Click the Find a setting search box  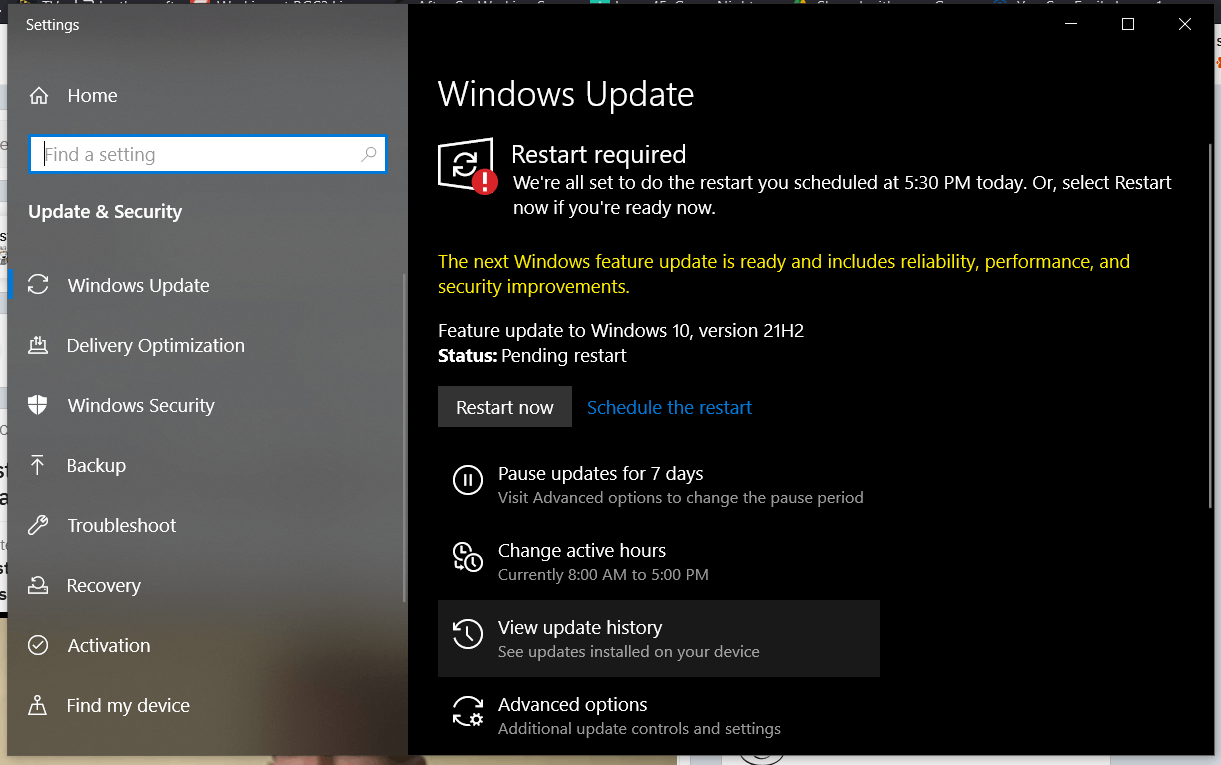[x=207, y=154]
